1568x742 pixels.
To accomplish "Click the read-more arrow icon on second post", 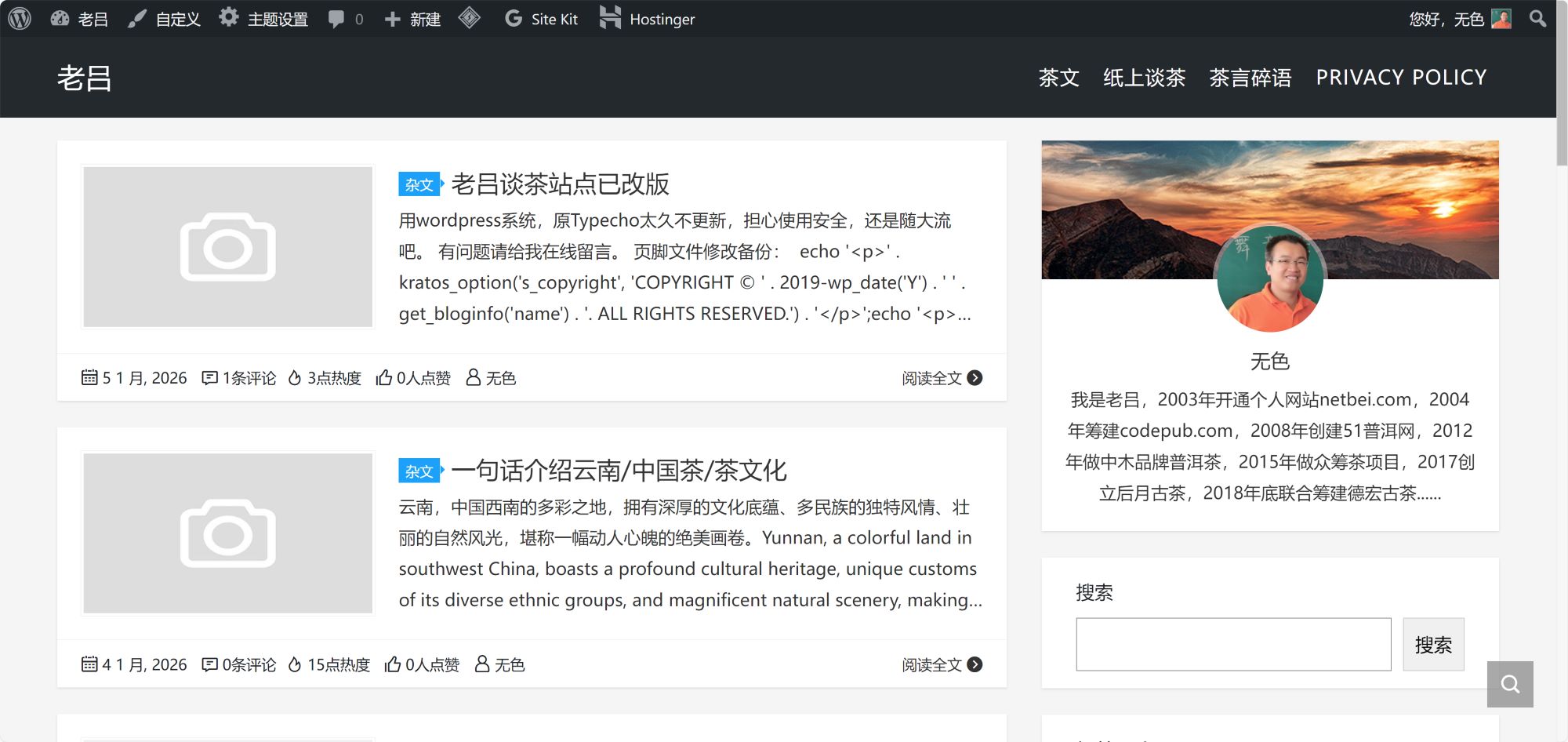I will [x=975, y=664].
